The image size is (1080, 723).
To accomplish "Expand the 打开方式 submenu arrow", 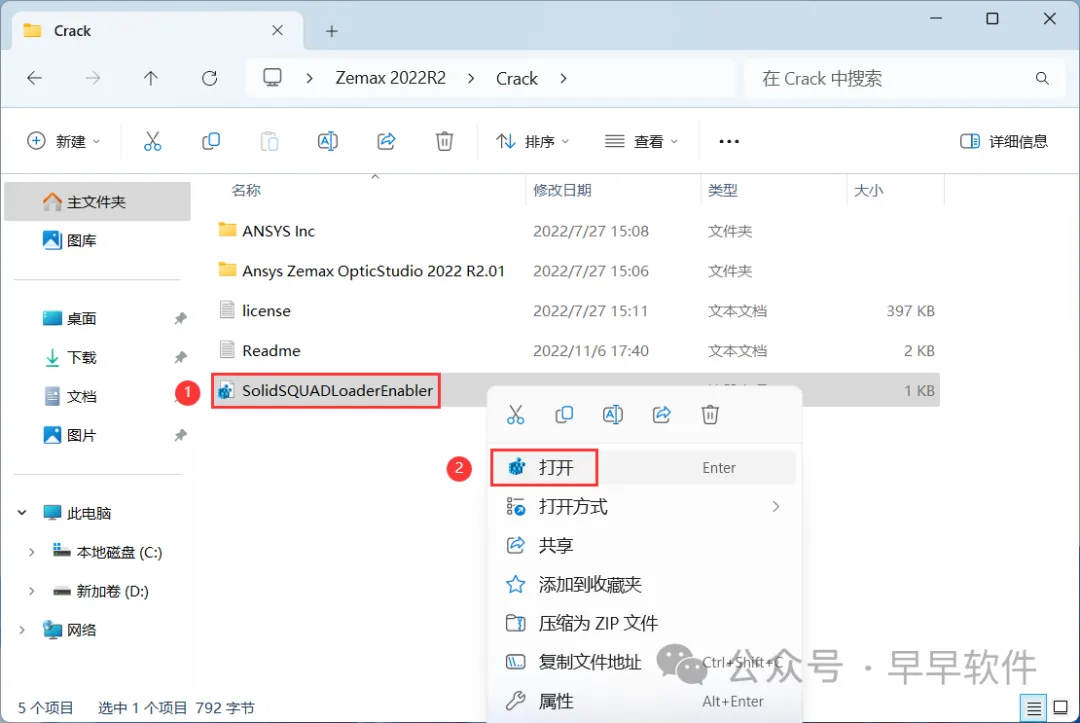I will [x=776, y=507].
